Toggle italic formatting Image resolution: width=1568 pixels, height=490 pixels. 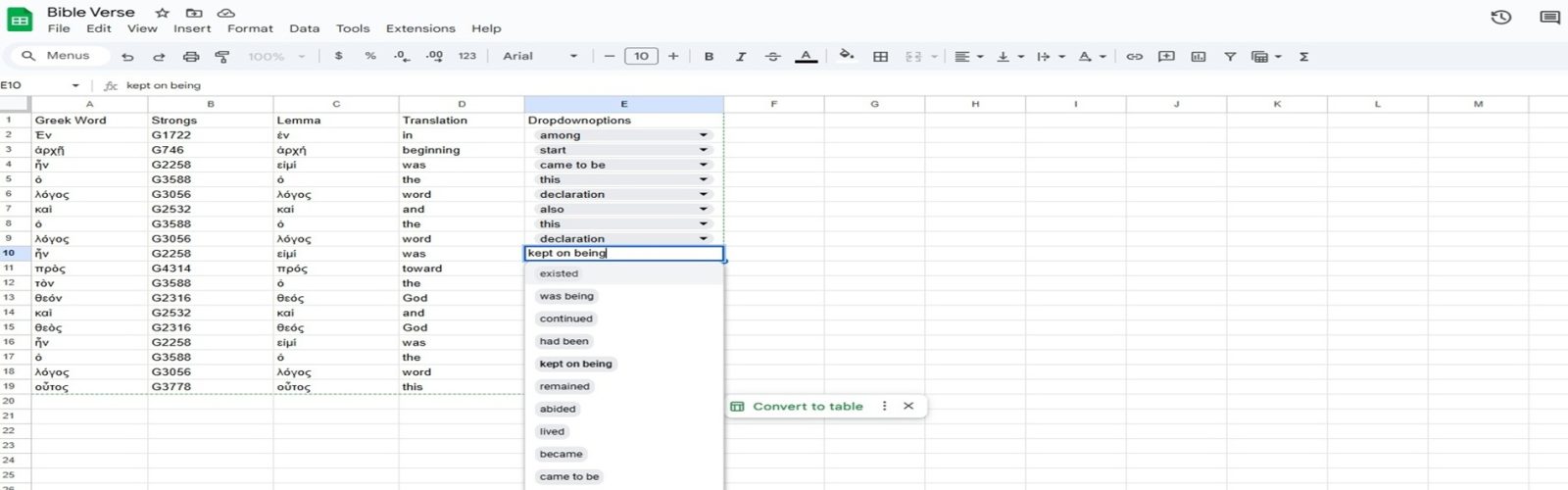[x=740, y=57]
